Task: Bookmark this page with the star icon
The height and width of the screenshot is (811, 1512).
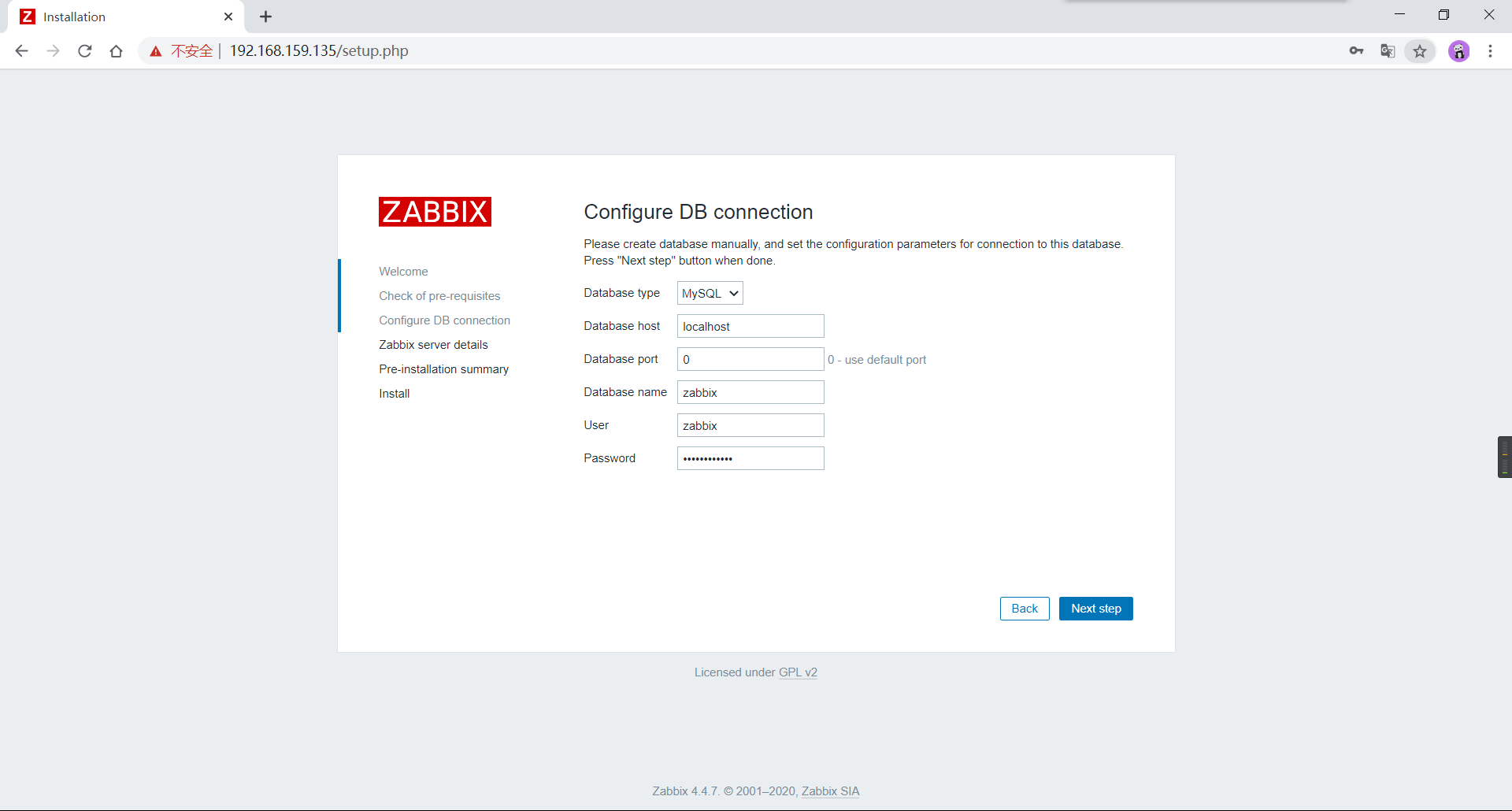Action: 1420,51
